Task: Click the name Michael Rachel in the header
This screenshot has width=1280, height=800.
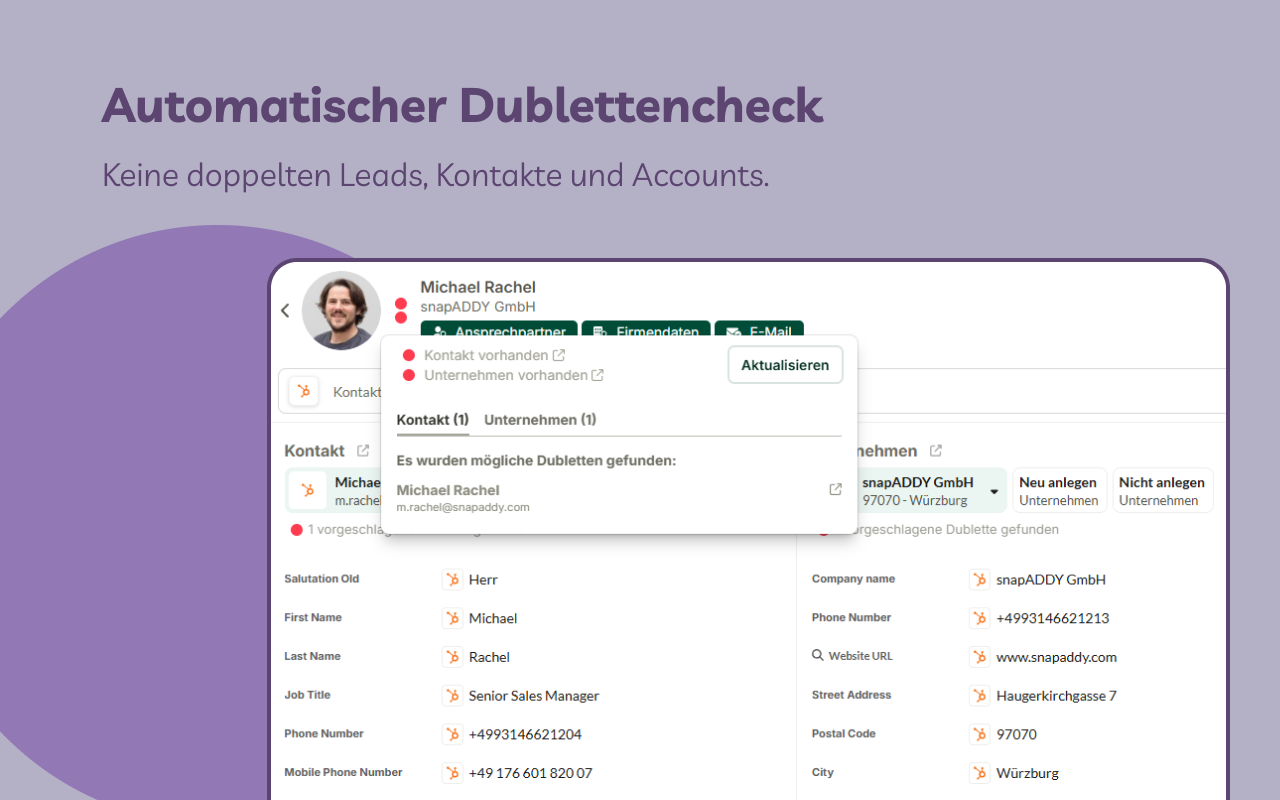Action: tap(478, 287)
